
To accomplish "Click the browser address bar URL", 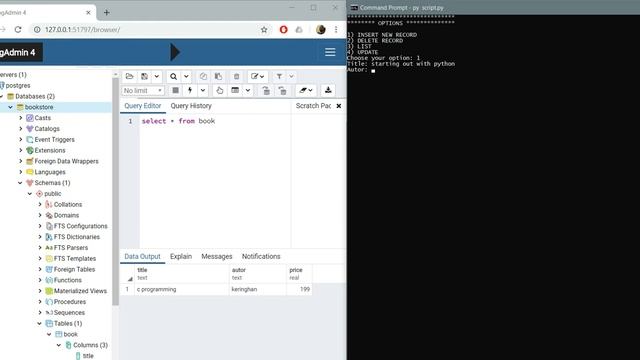I will (82, 29).
